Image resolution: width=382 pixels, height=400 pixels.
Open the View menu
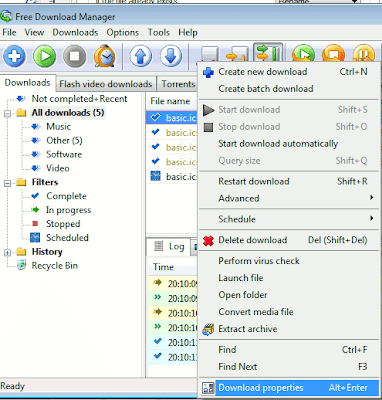(x=34, y=32)
